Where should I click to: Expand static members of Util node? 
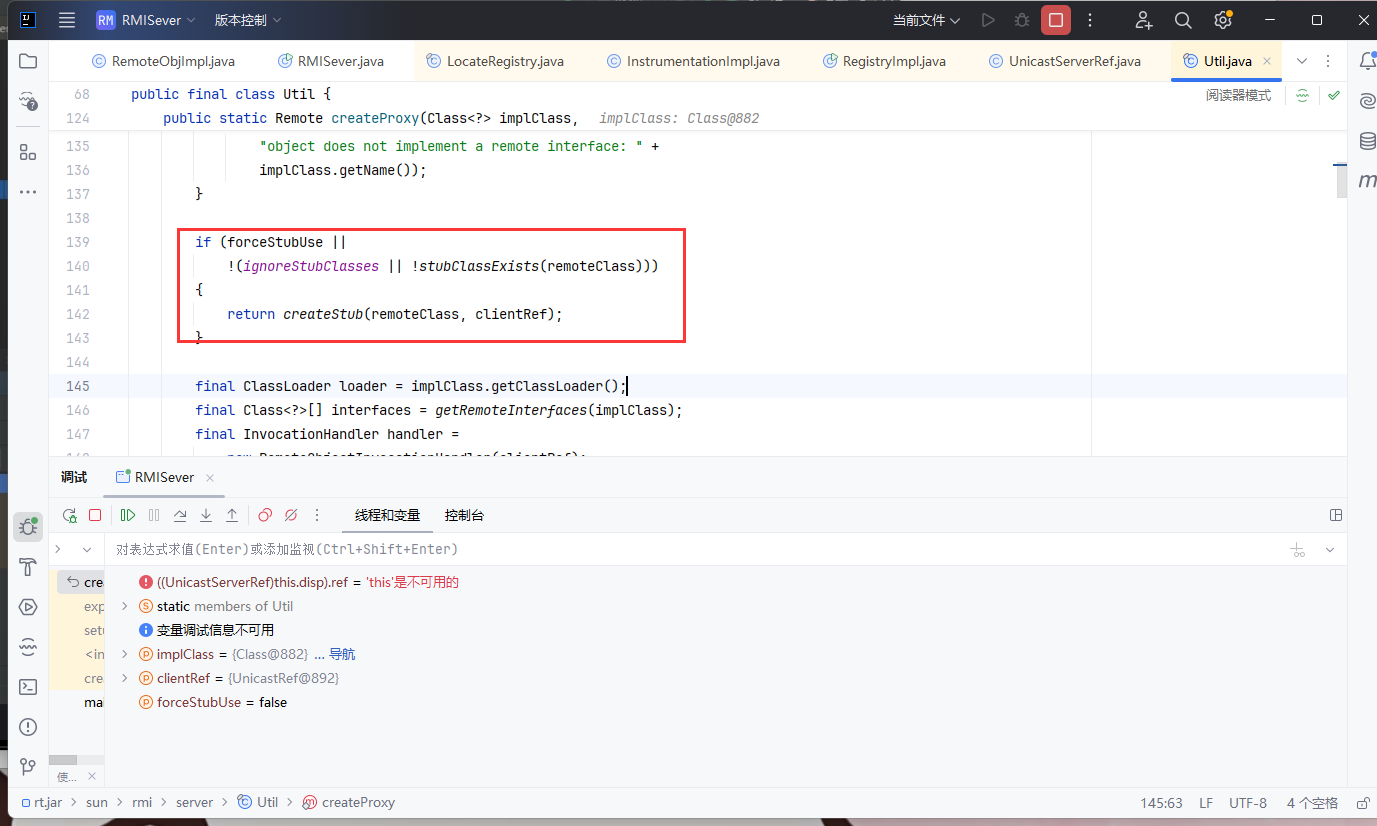click(x=124, y=606)
